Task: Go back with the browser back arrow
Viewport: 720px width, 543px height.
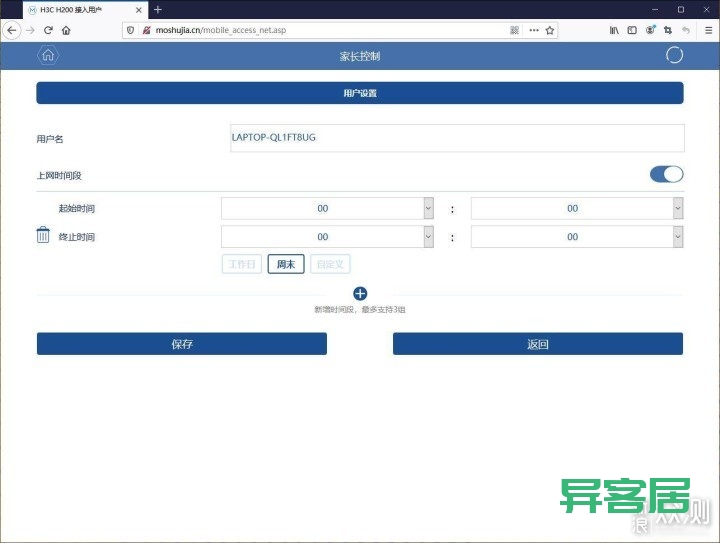Action: (12, 30)
